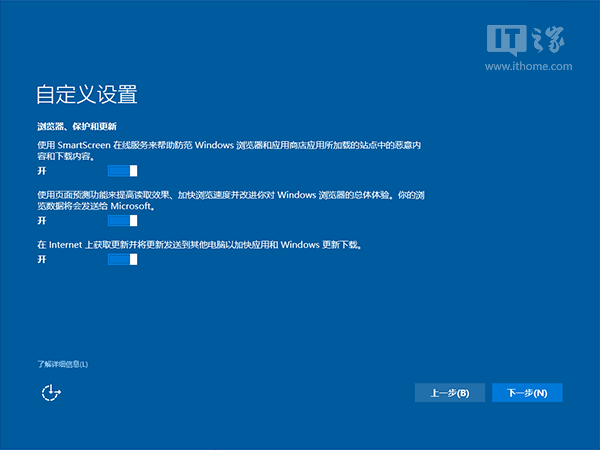This screenshot has height=450, width=600.
Task: Turn off the SmartScreen online service toggle
Action: 122,171
